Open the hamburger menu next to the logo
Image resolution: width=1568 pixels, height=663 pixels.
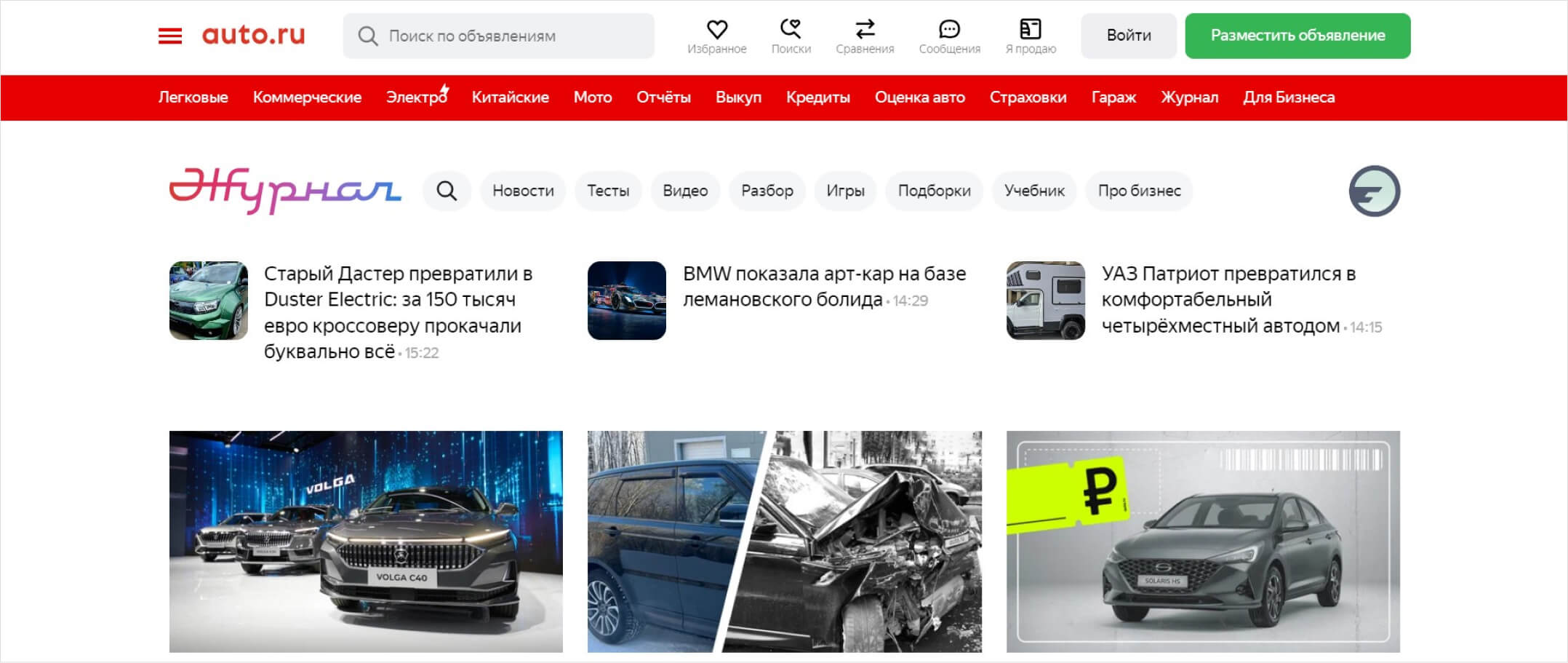coord(169,35)
